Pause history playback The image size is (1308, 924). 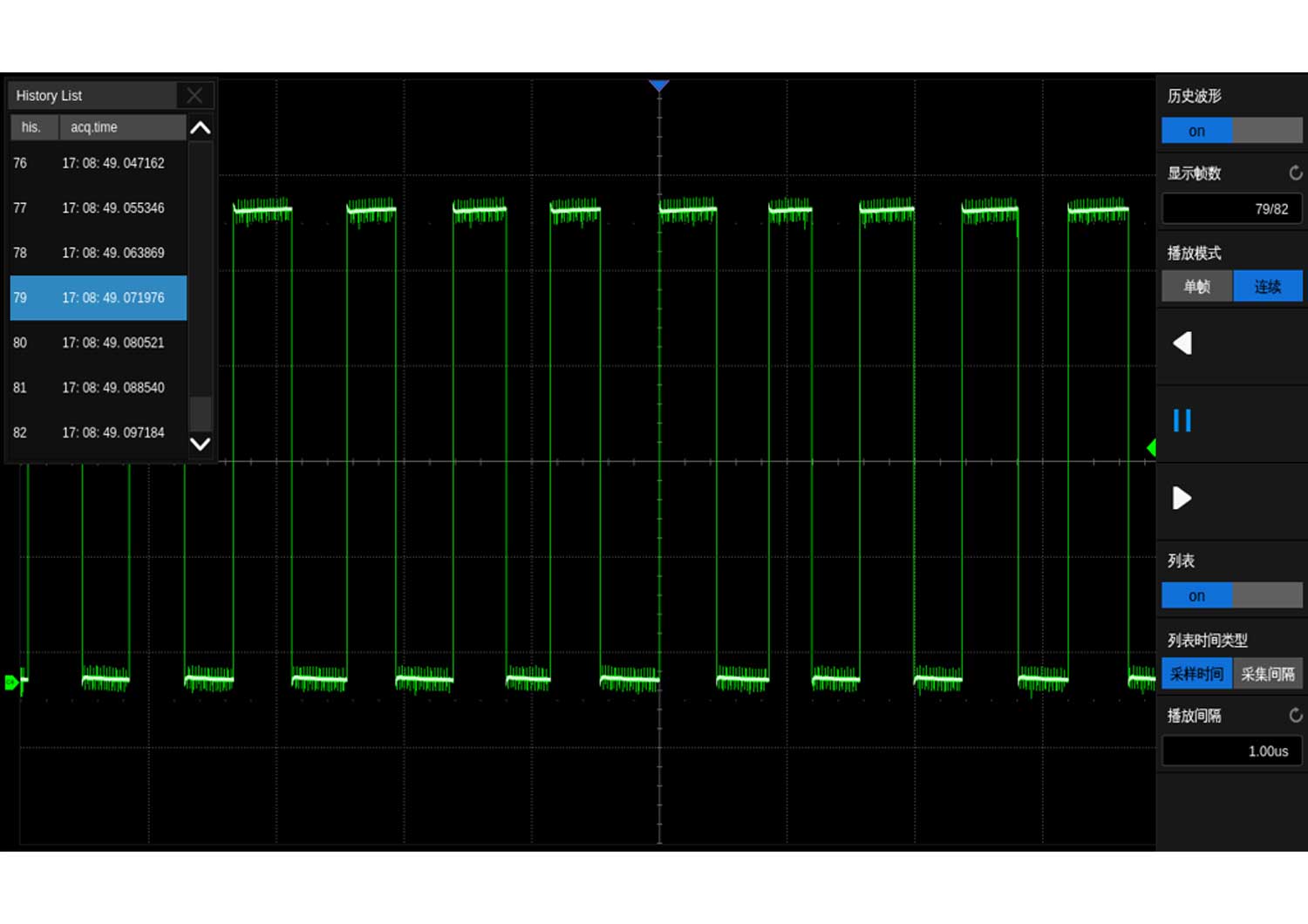(1182, 421)
